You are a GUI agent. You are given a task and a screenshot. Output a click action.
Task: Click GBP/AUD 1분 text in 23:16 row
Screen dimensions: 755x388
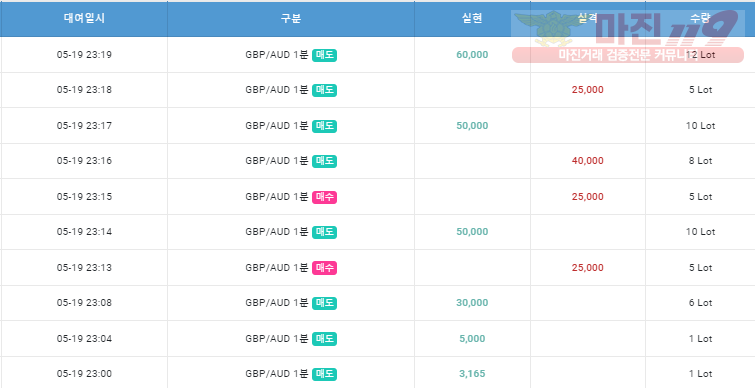point(276,161)
